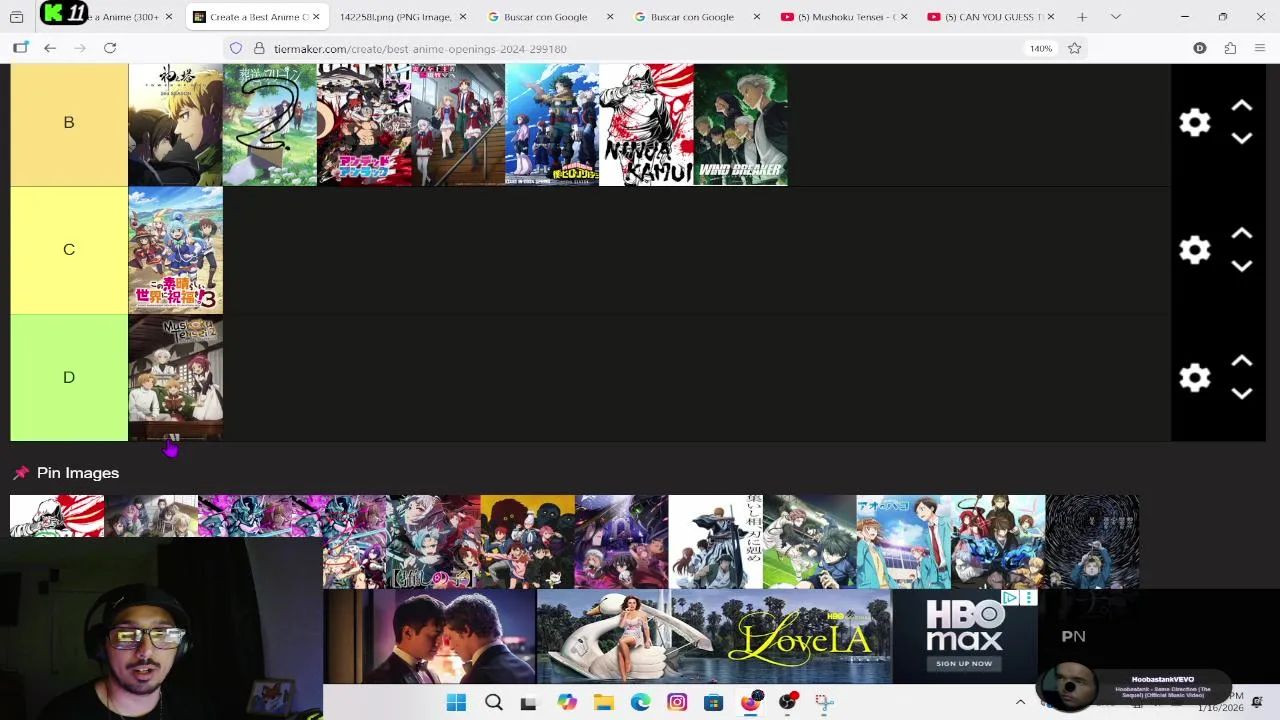Open Microsoft Edge from taskbar
Viewport: 1280px width, 720px height.
pos(640,702)
